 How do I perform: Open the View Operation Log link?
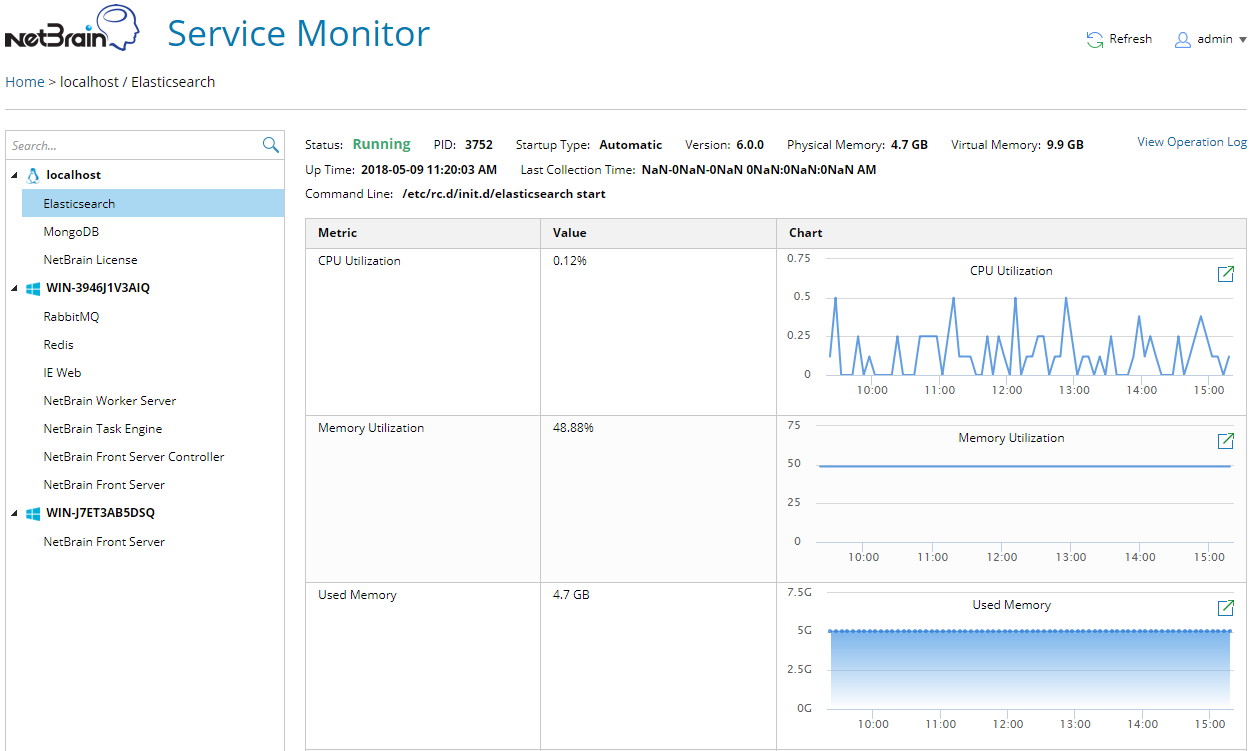pyautogui.click(x=1191, y=142)
